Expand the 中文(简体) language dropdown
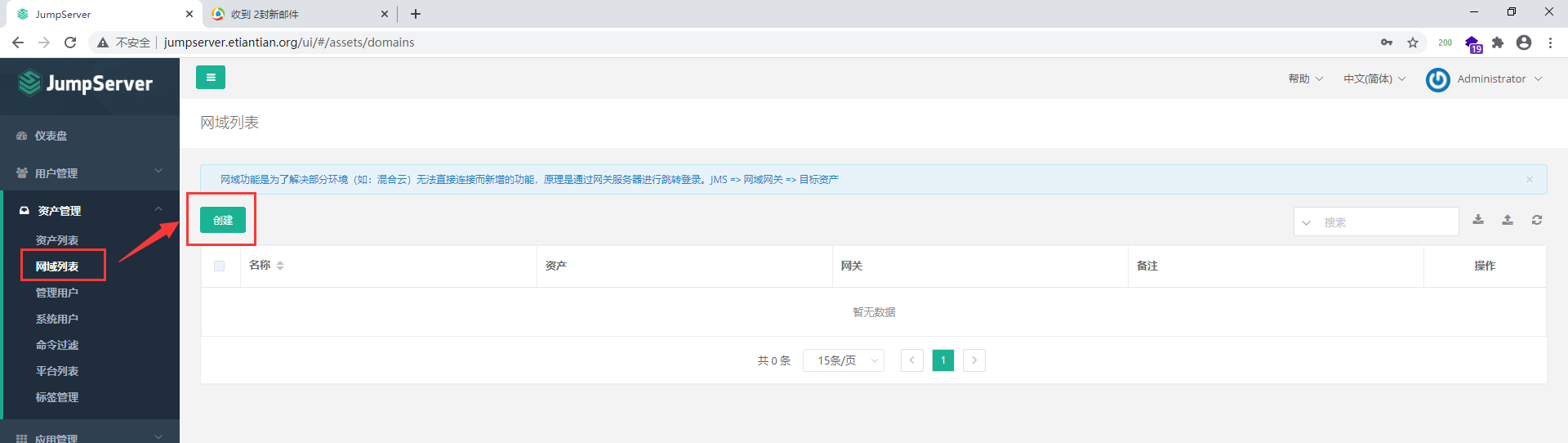1568x443 pixels. pyautogui.click(x=1374, y=79)
